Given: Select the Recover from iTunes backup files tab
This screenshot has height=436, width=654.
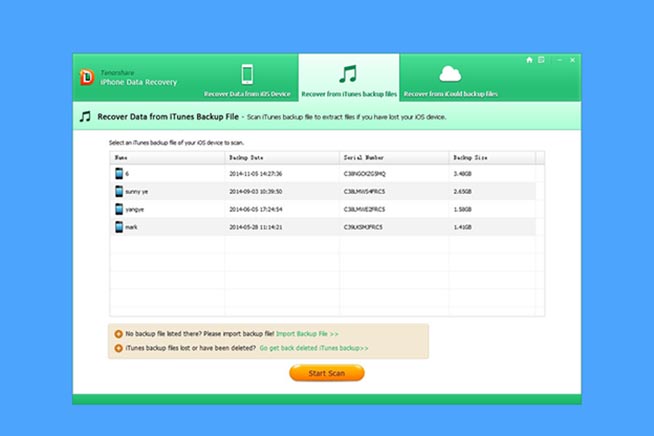Looking at the screenshot, I should (349, 78).
